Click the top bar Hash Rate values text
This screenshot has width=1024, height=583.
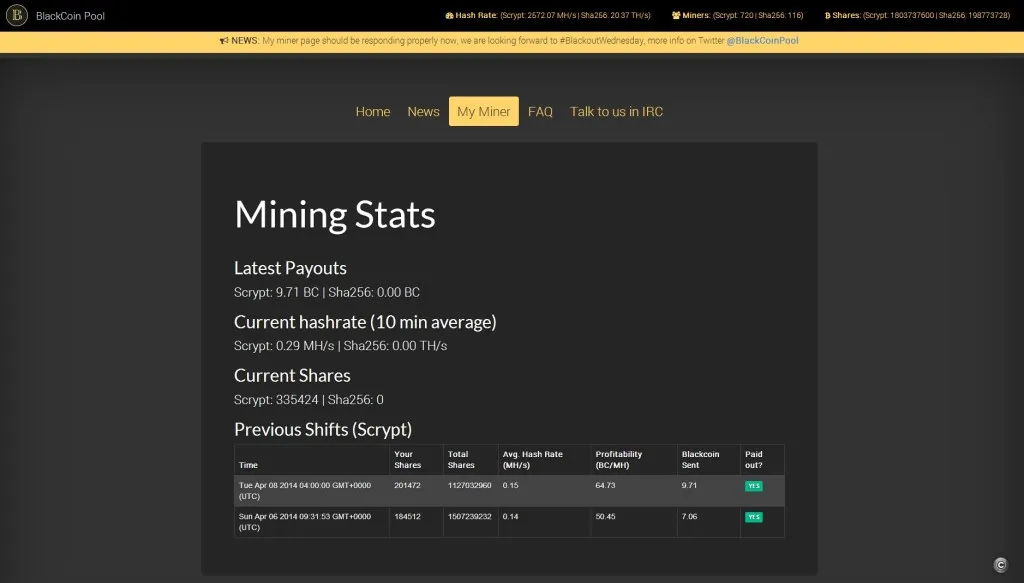pos(575,16)
